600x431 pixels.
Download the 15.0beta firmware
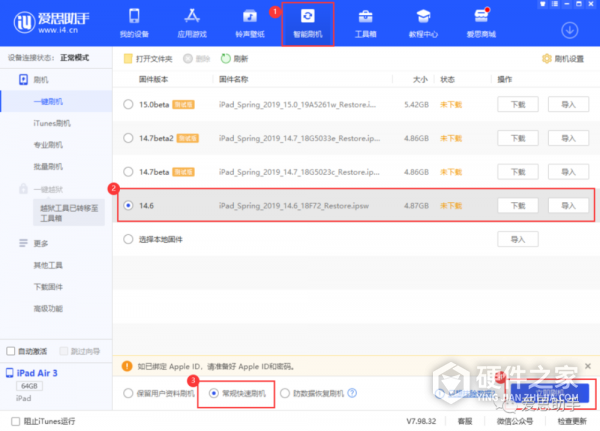518,104
